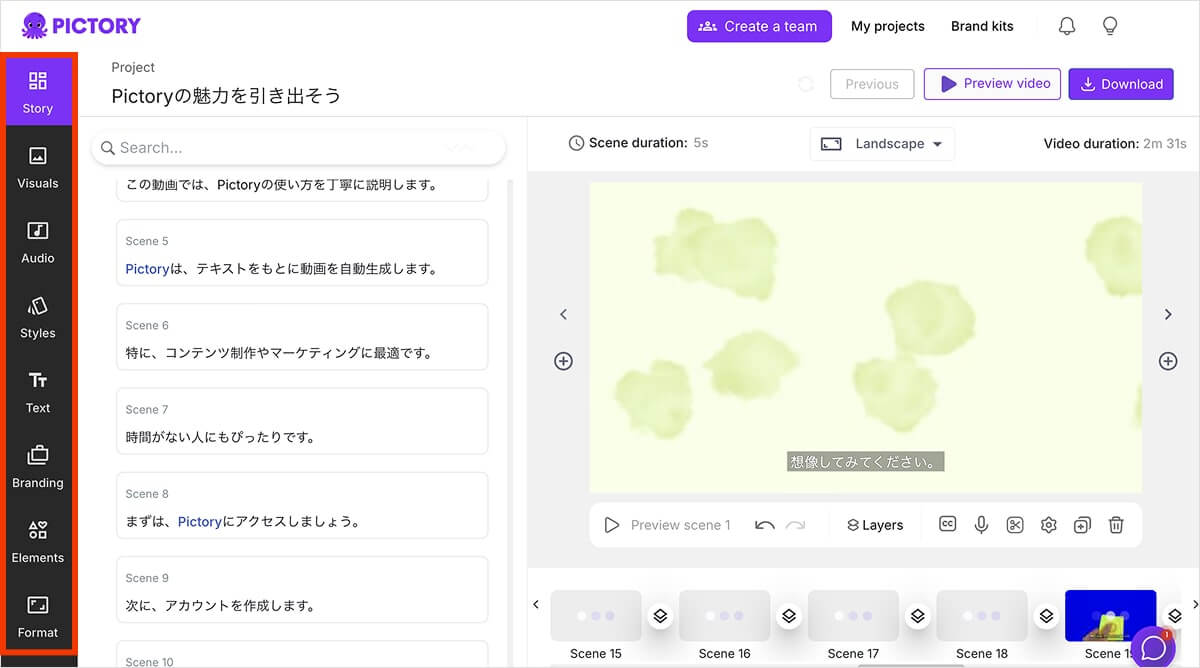
Task: Select Scene 18 thumbnail in timeline
Action: [982, 615]
